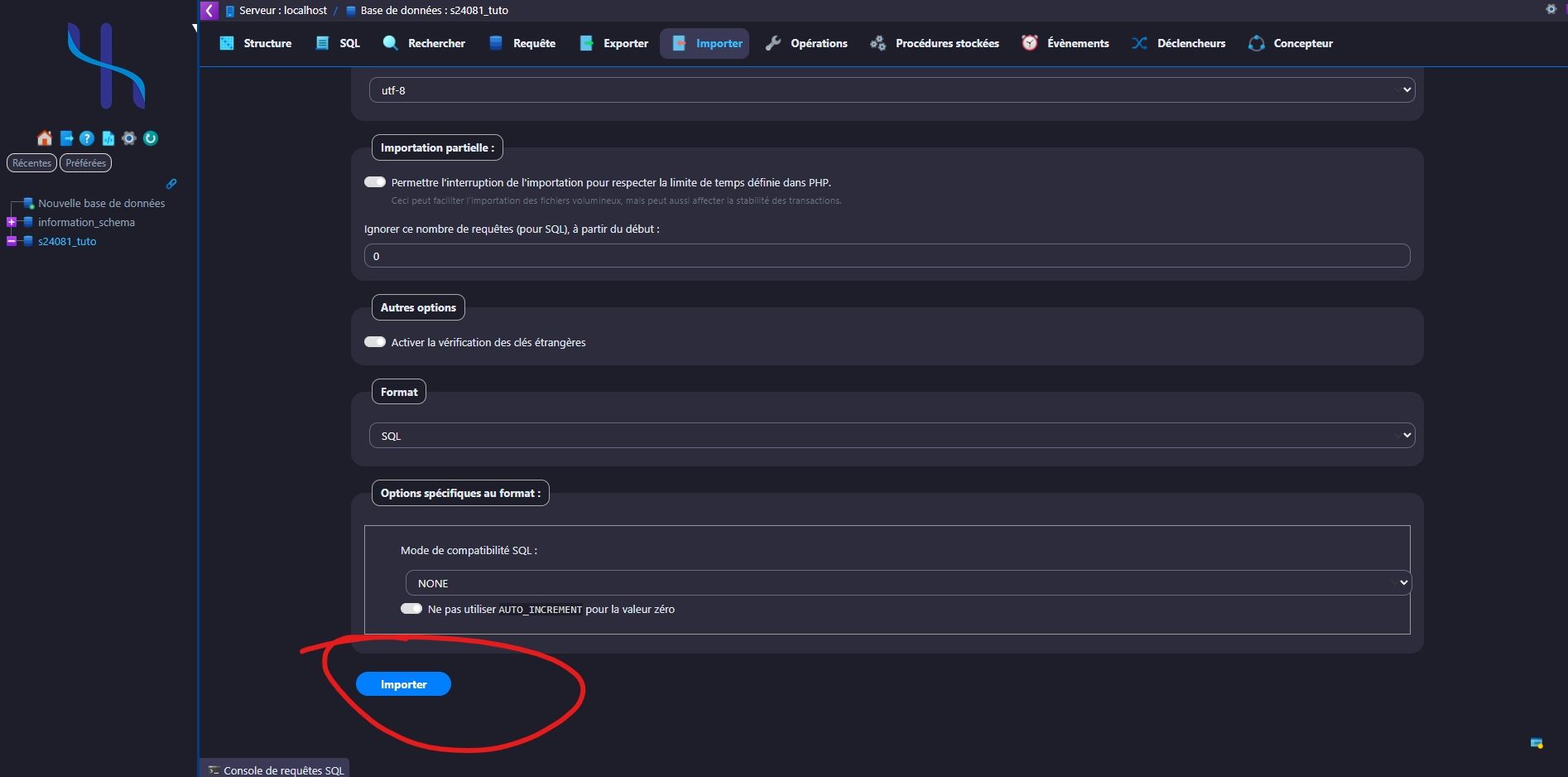
Task: Reload navigation panel with the refresh icon
Action: tap(151, 138)
